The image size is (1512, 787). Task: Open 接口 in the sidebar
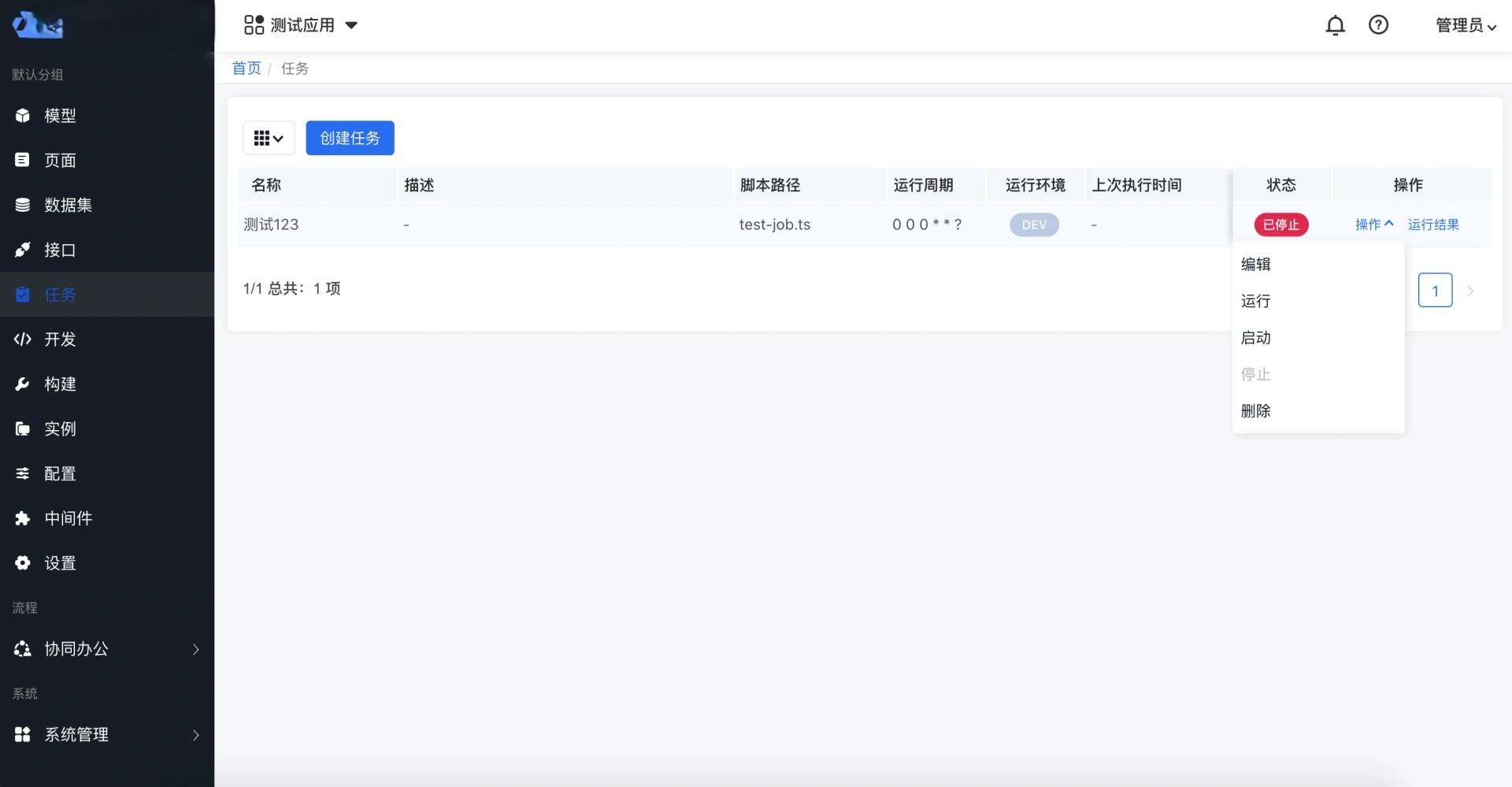click(107, 250)
